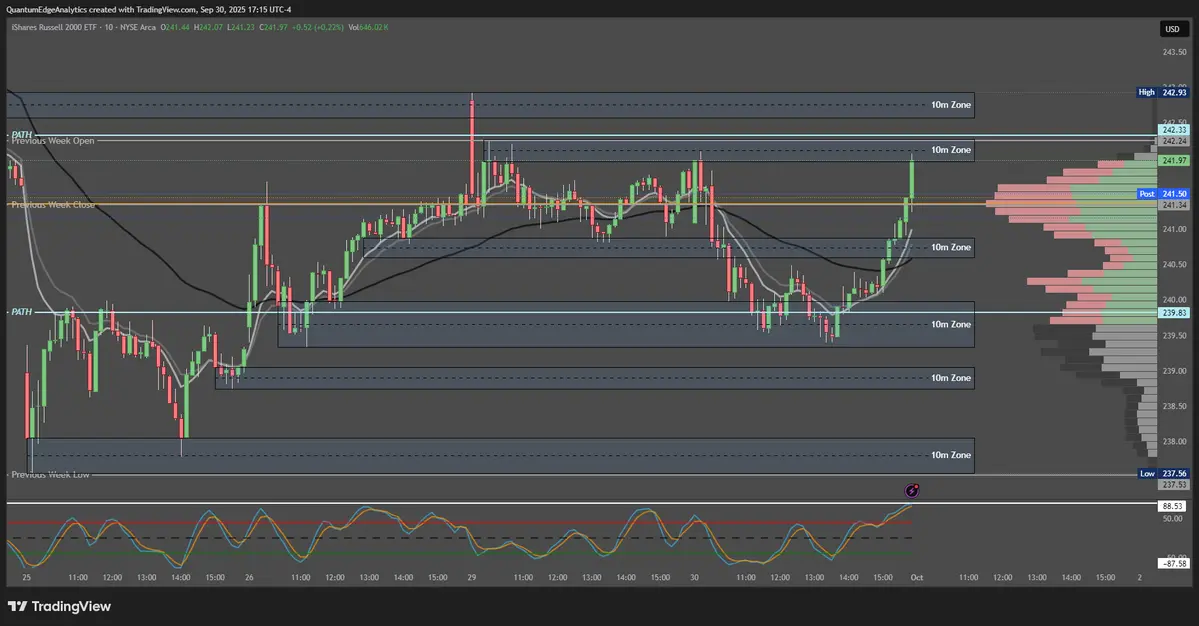Click the Previous Week Open label

tap(53, 141)
